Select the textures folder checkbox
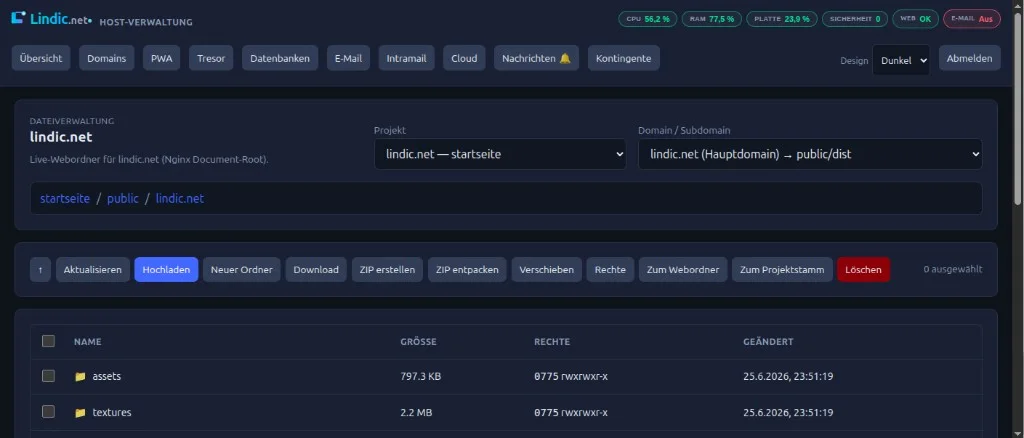This screenshot has height=438, width=1024. point(48,412)
